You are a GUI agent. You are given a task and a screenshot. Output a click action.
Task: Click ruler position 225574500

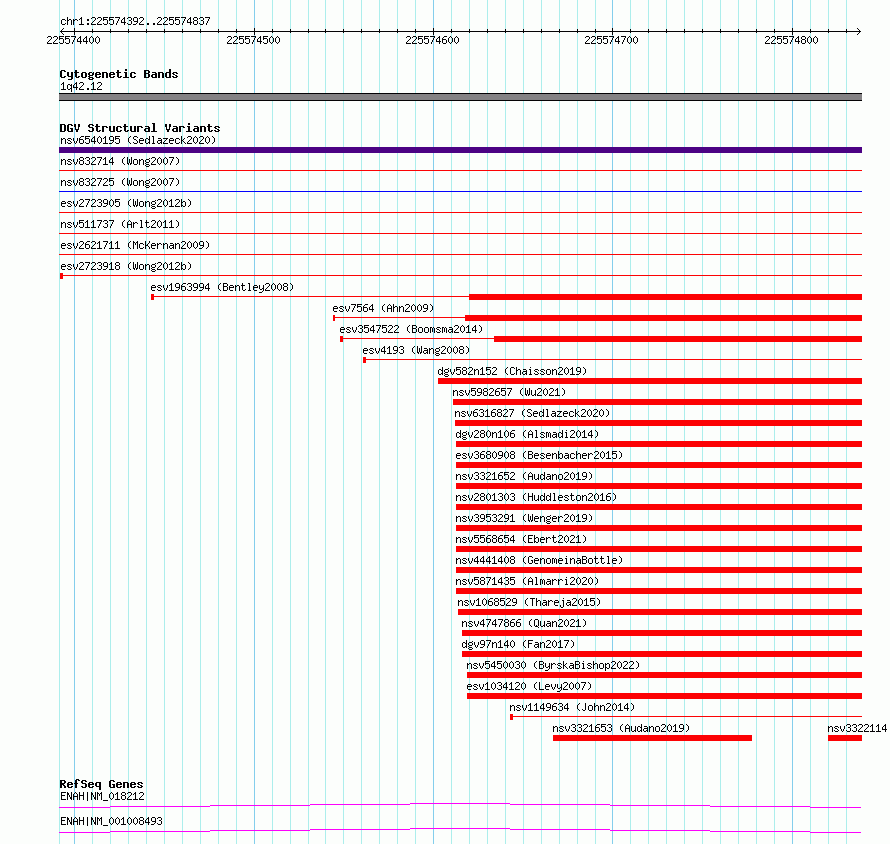[x=253, y=40]
